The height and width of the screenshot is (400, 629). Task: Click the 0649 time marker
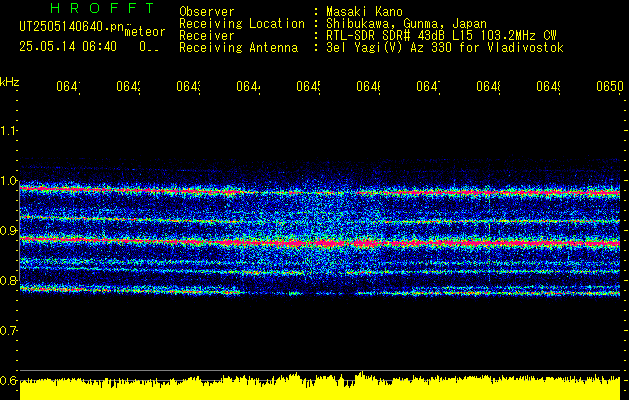click(548, 86)
